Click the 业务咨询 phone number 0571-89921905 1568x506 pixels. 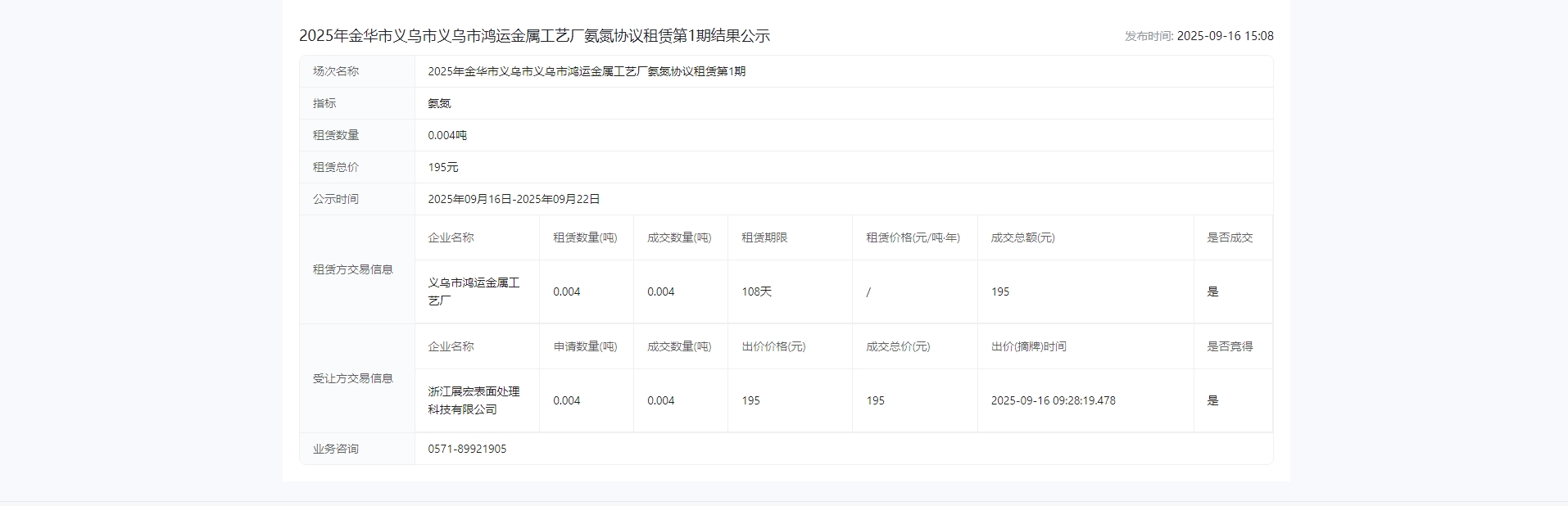(x=467, y=449)
